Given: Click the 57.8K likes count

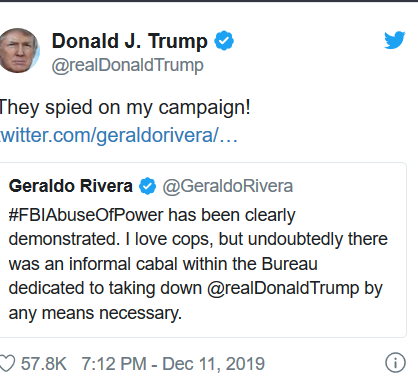Looking at the screenshot, I should [44, 364].
